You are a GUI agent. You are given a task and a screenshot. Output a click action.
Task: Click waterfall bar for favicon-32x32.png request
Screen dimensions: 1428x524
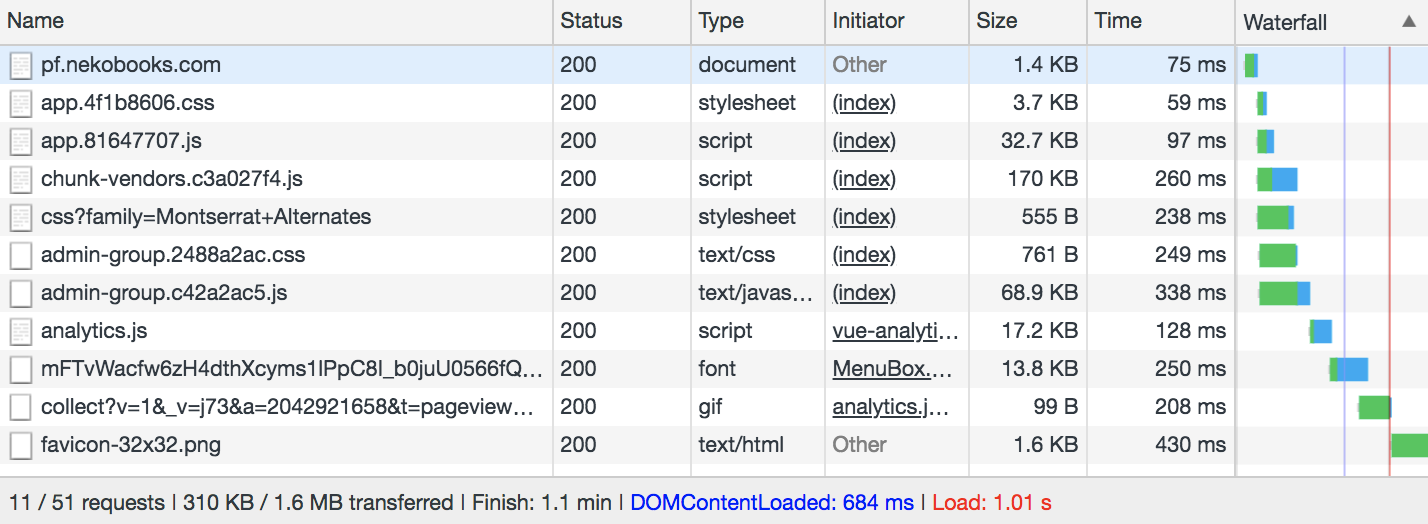click(x=1409, y=446)
